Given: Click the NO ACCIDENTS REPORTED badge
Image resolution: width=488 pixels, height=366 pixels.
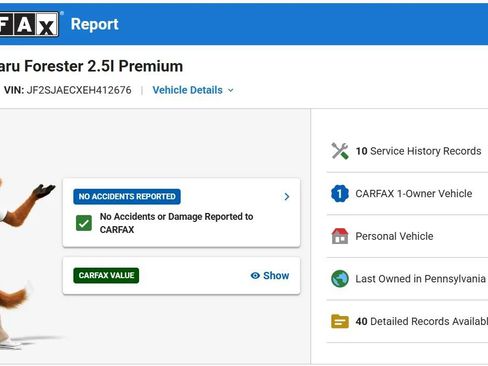Looking at the screenshot, I should [x=127, y=197].
